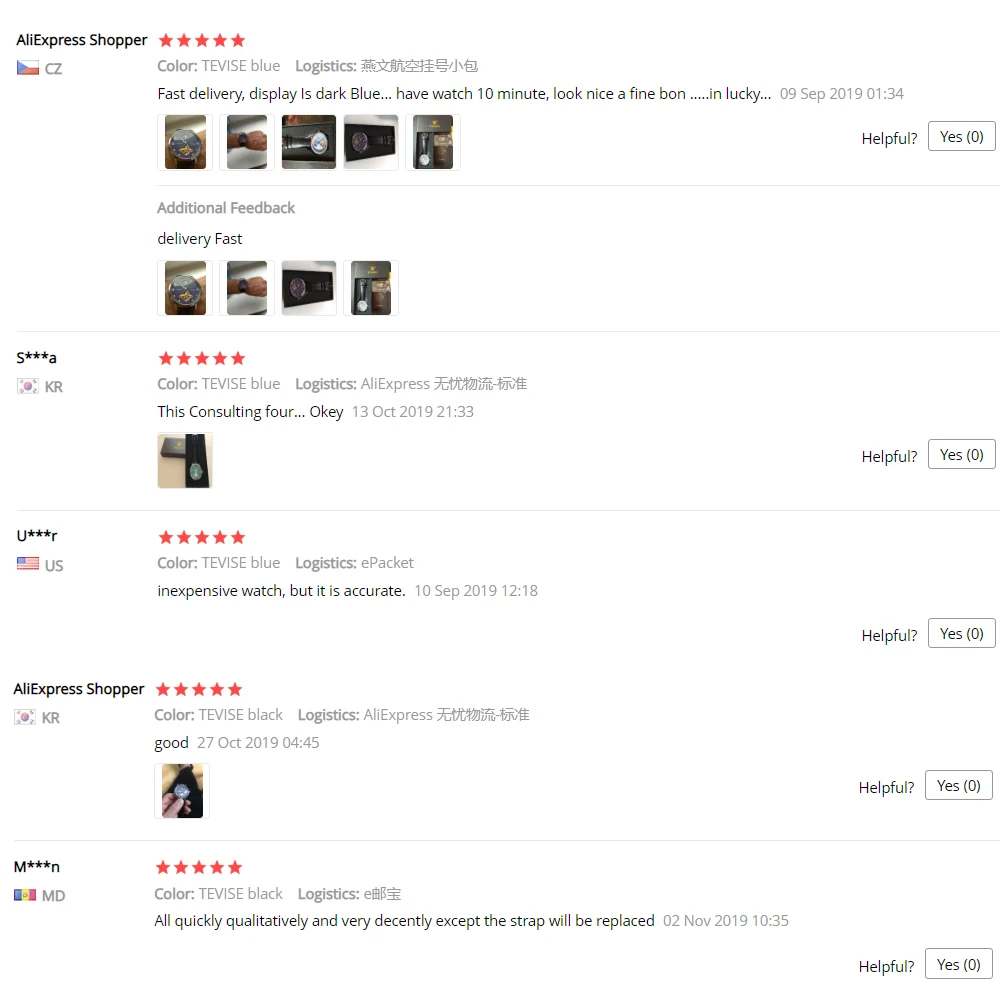Click the South Korea flag beside S***a
The image size is (1000, 1000).
[27, 386]
